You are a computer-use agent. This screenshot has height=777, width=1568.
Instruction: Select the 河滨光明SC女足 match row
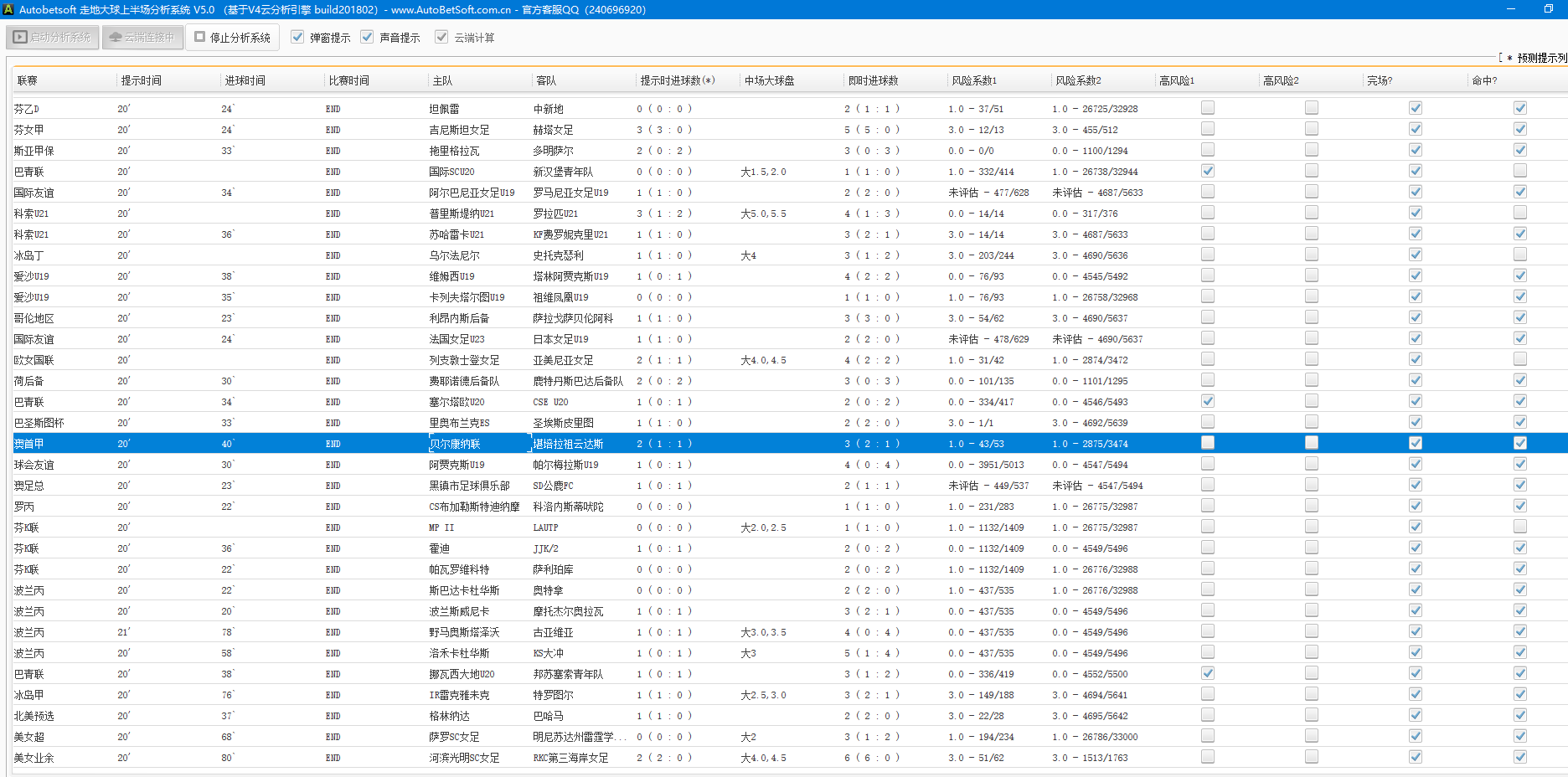464,758
